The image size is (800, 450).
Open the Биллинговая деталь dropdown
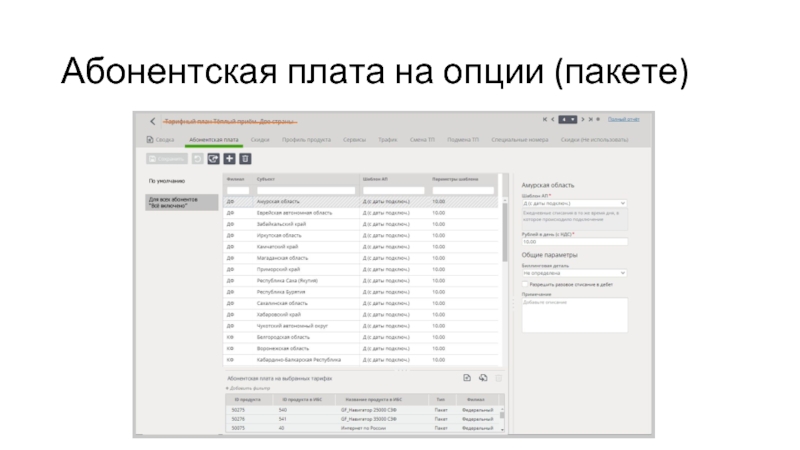574,273
